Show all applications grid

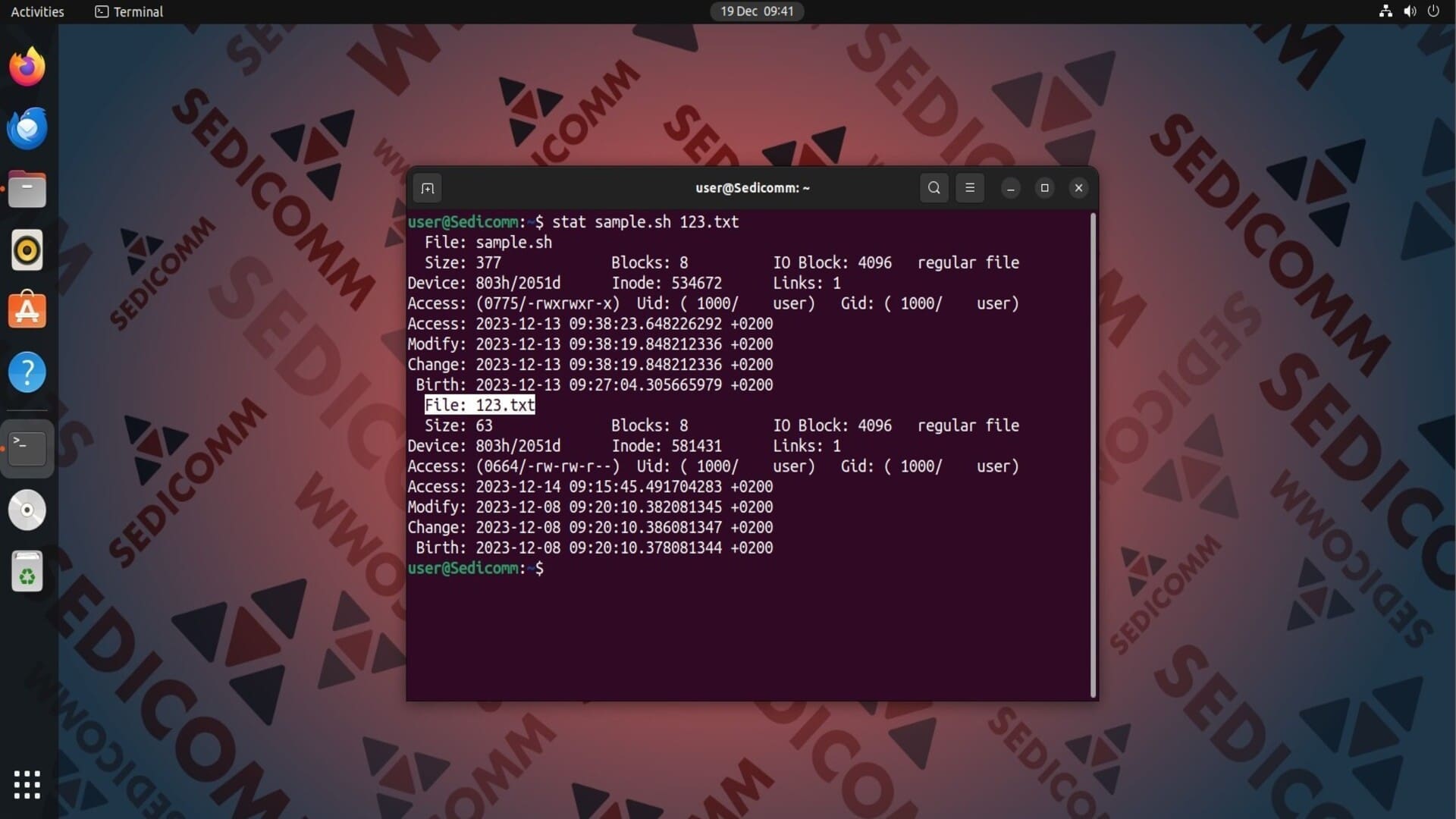[x=27, y=785]
